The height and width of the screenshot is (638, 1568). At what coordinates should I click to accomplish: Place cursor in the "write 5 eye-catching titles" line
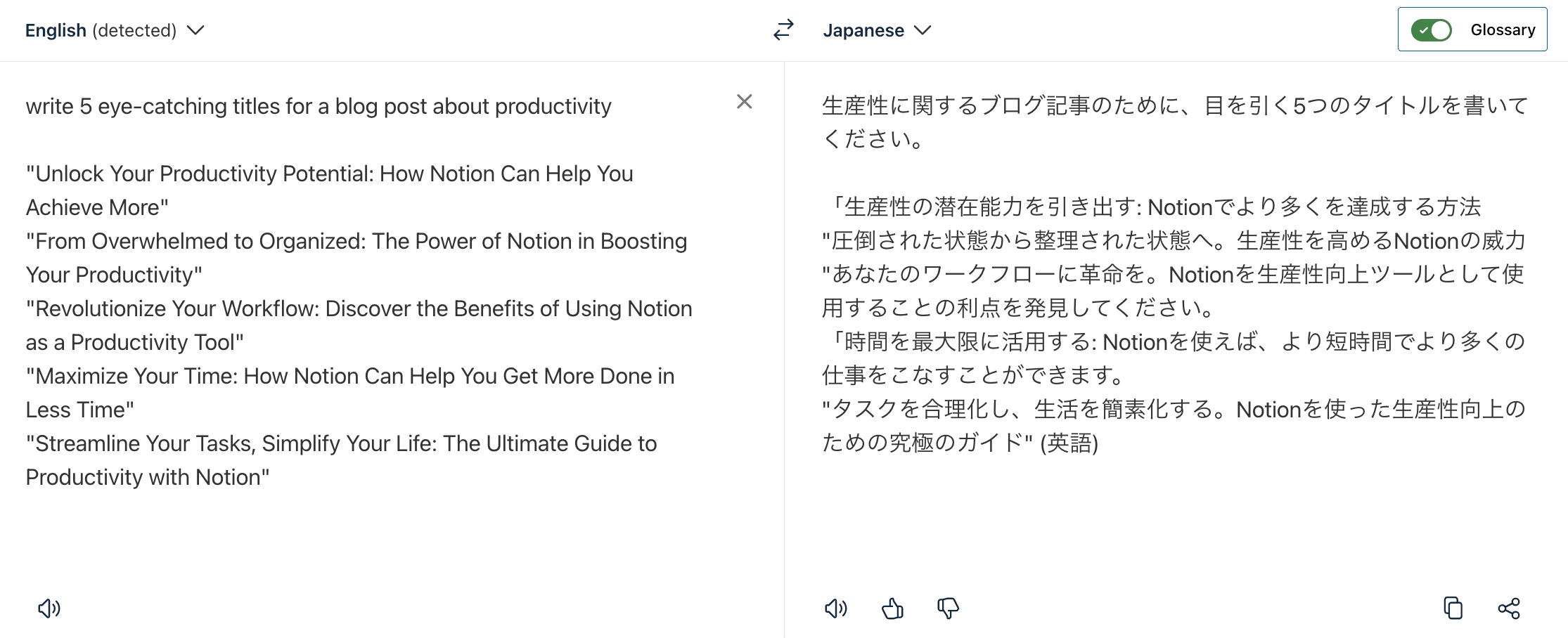pos(318,106)
